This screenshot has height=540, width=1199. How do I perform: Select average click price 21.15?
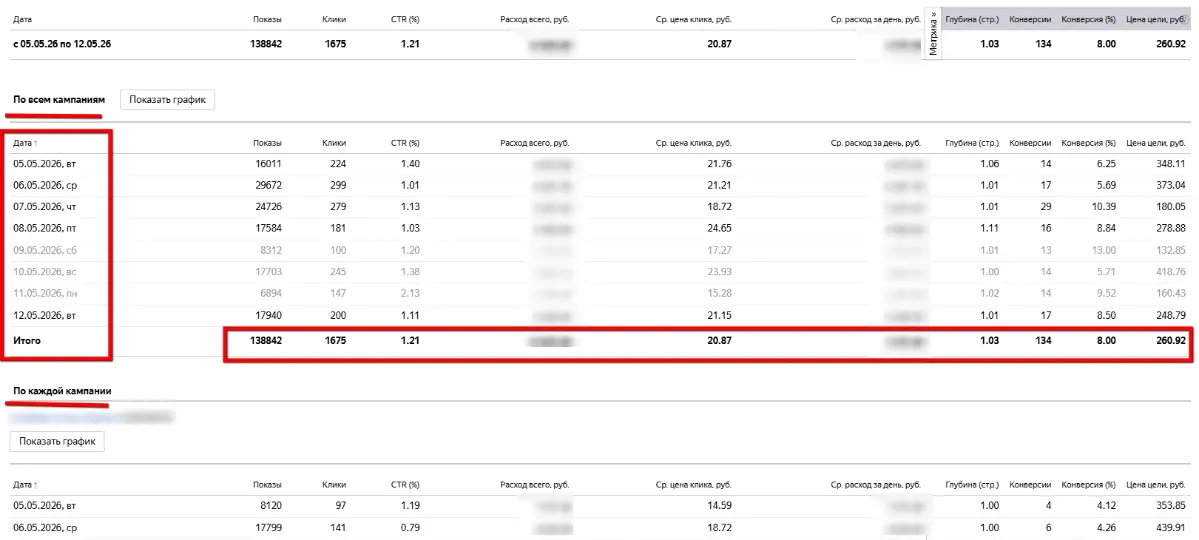pos(720,315)
